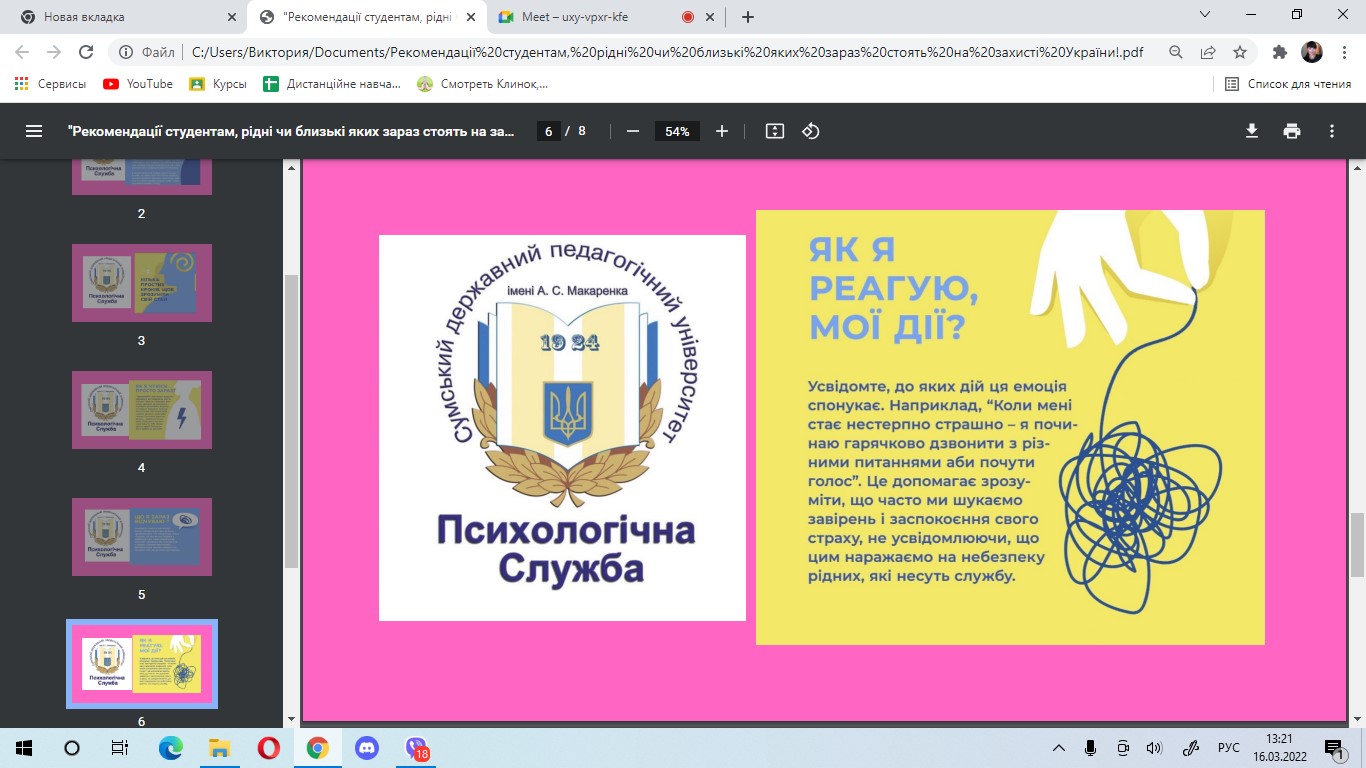Open the Дистанційне навча... bookmark
Screen dimensions: 1366x768
tap(332, 84)
